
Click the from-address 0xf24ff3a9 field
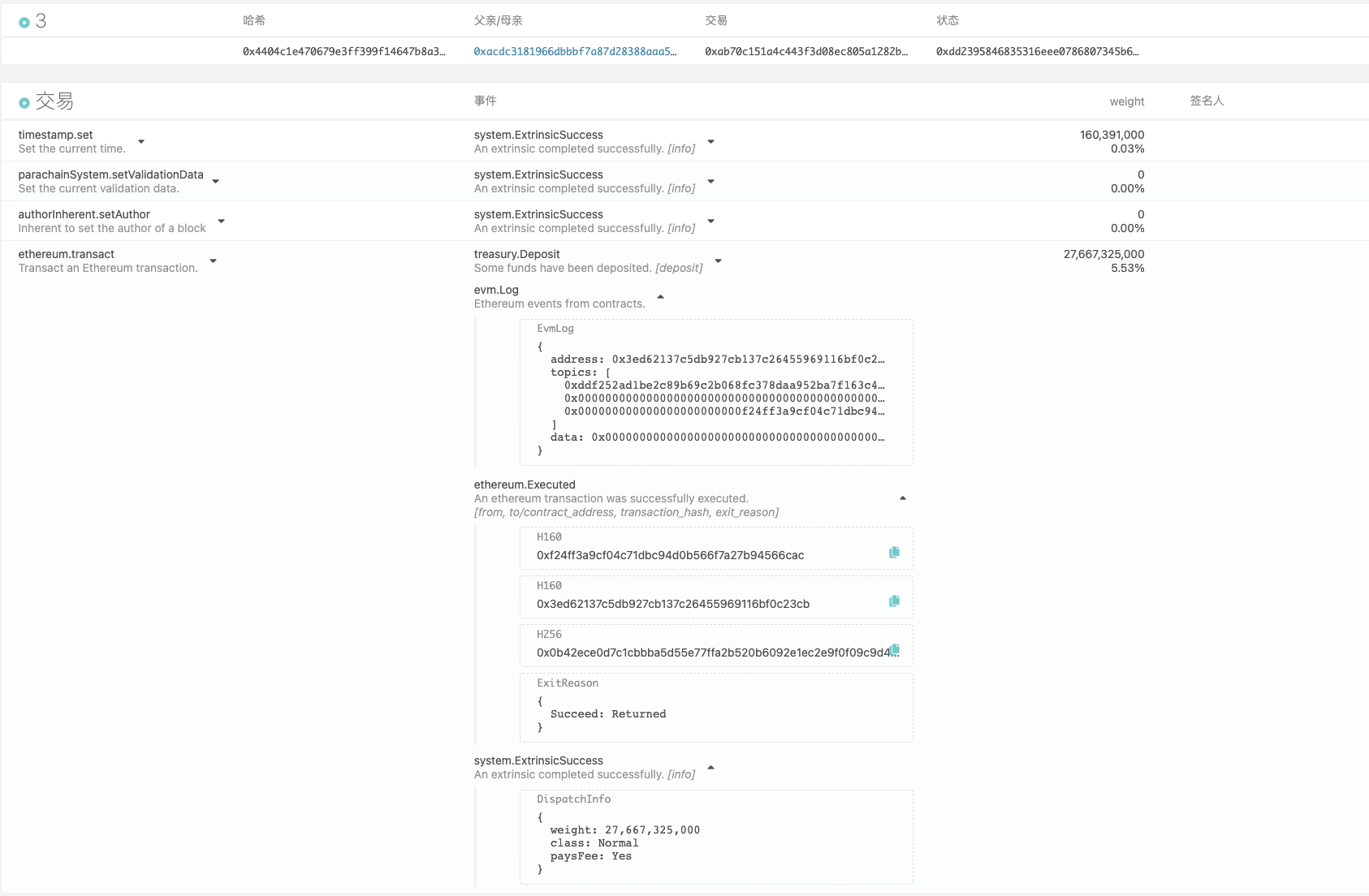tap(716, 548)
